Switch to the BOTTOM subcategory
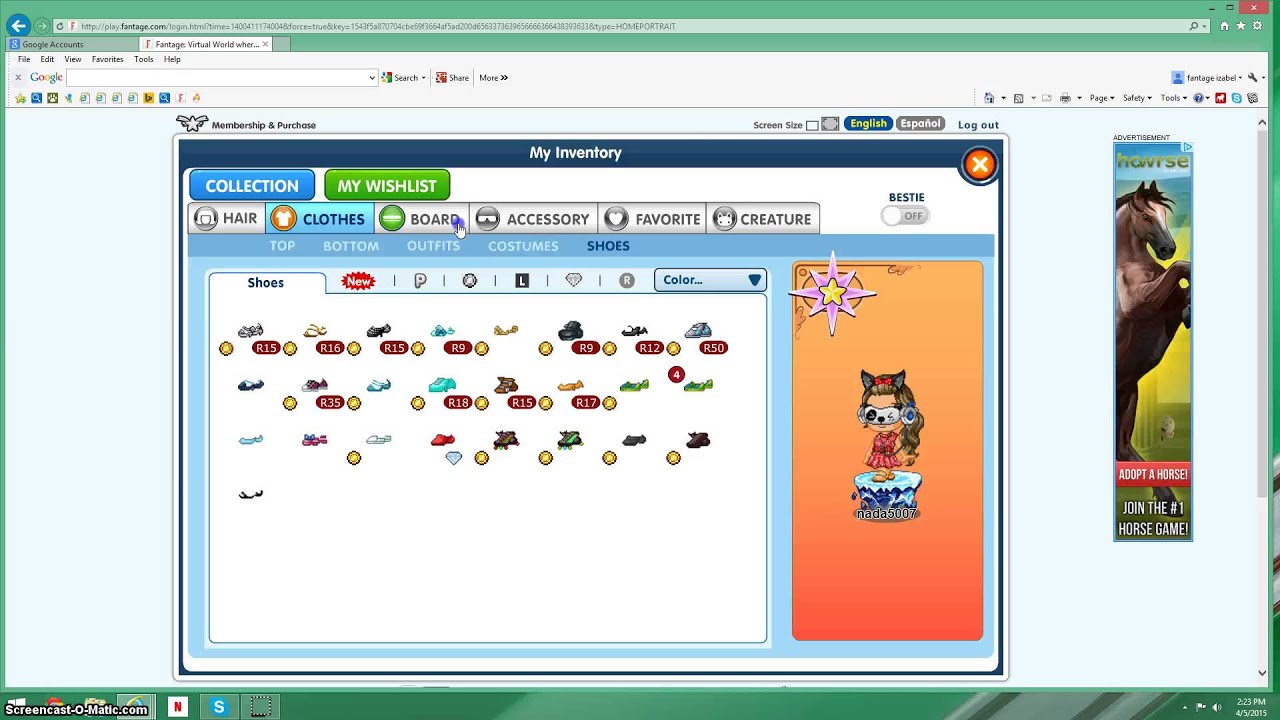Screen dimensions: 1280x720 tap(351, 246)
